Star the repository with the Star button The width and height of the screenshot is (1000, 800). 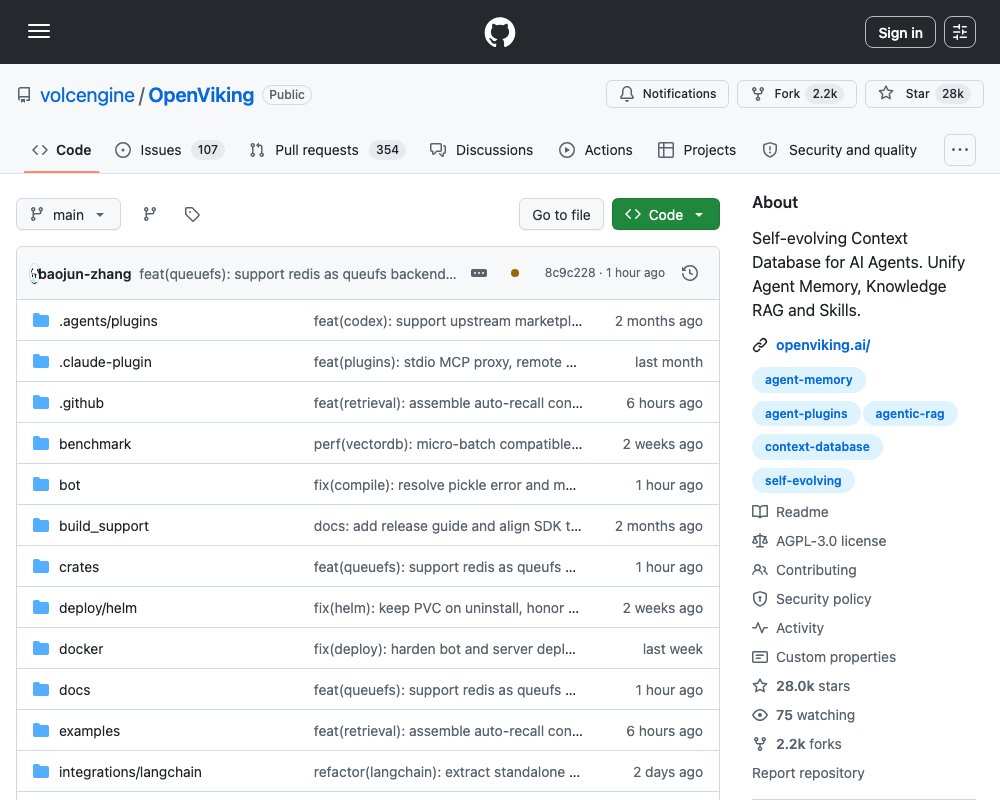point(924,94)
